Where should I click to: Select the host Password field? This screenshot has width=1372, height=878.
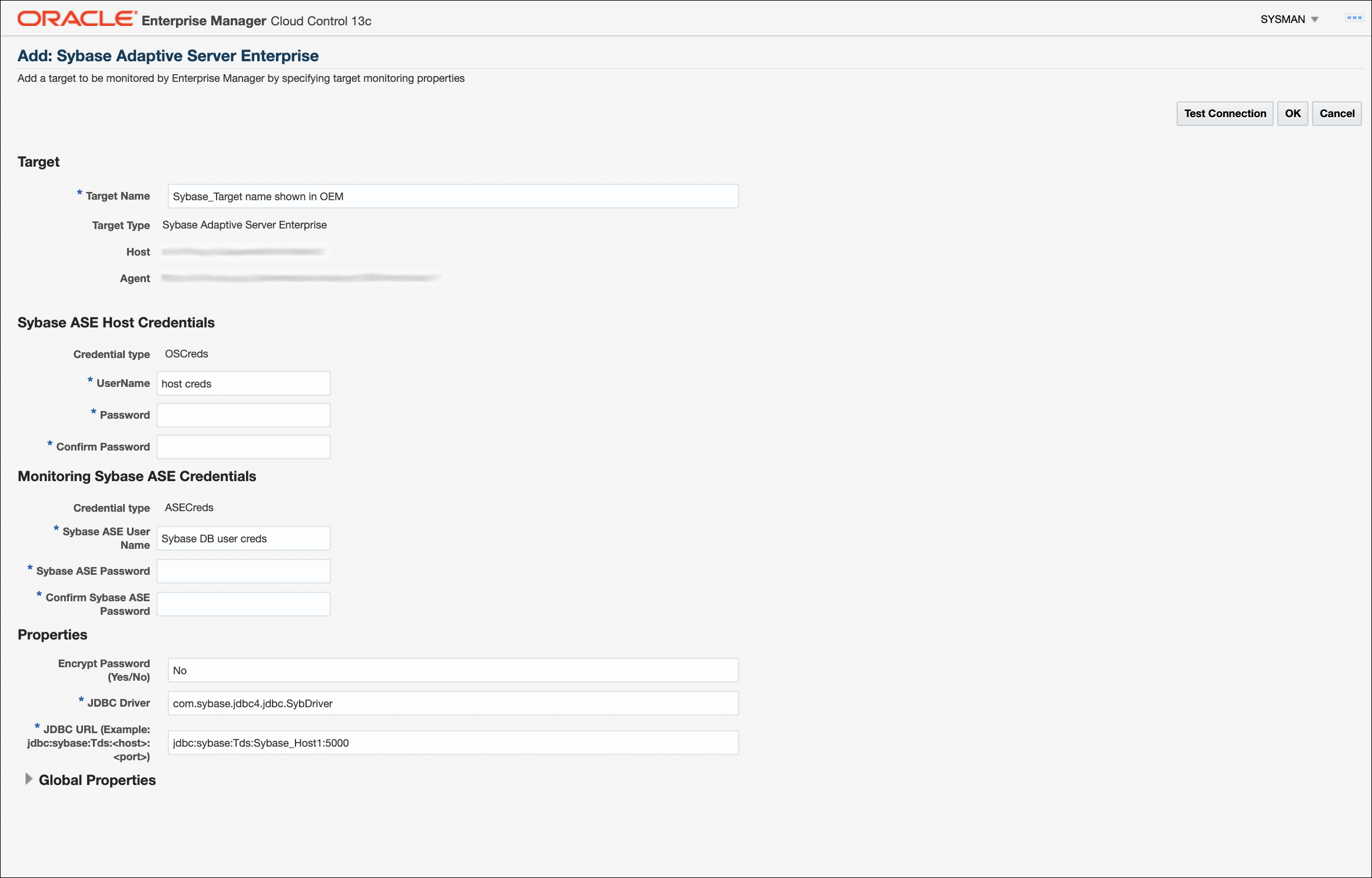pos(244,415)
